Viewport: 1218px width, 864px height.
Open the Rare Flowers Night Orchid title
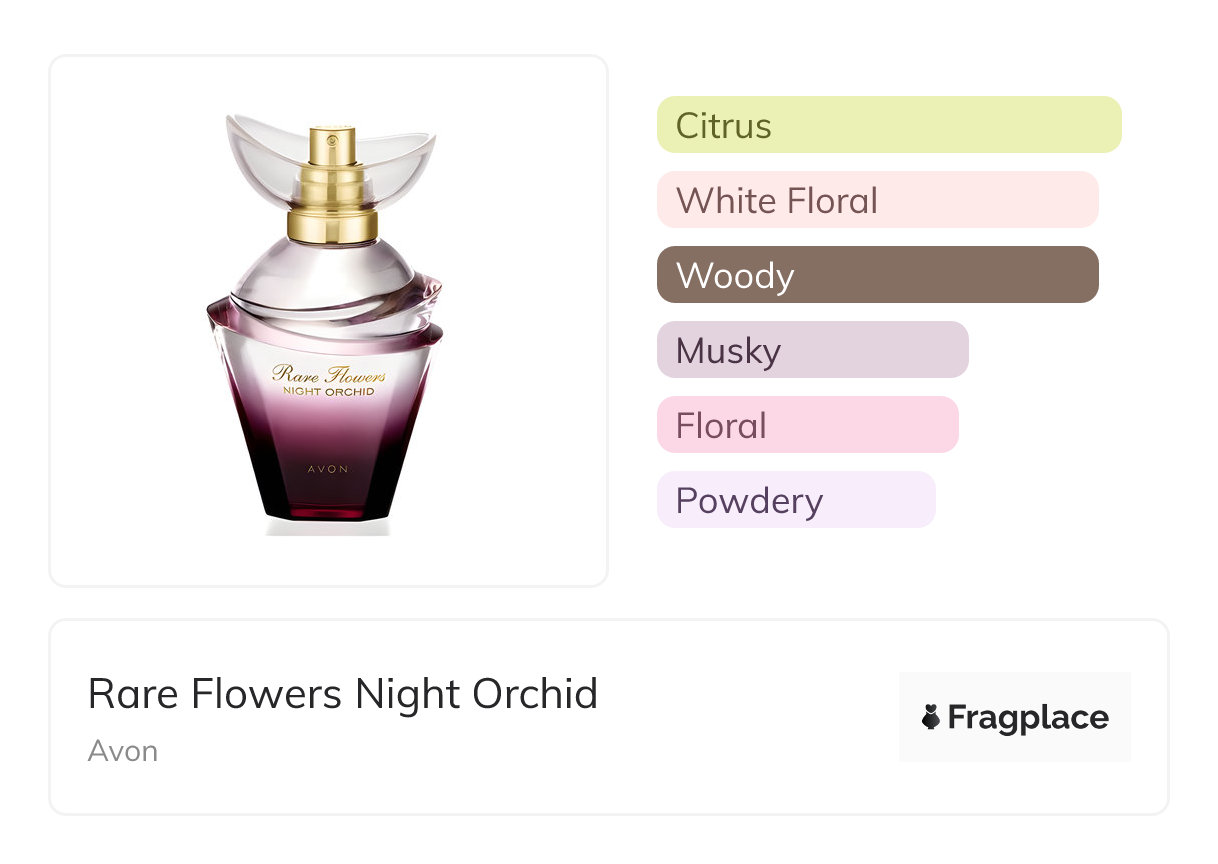point(343,694)
